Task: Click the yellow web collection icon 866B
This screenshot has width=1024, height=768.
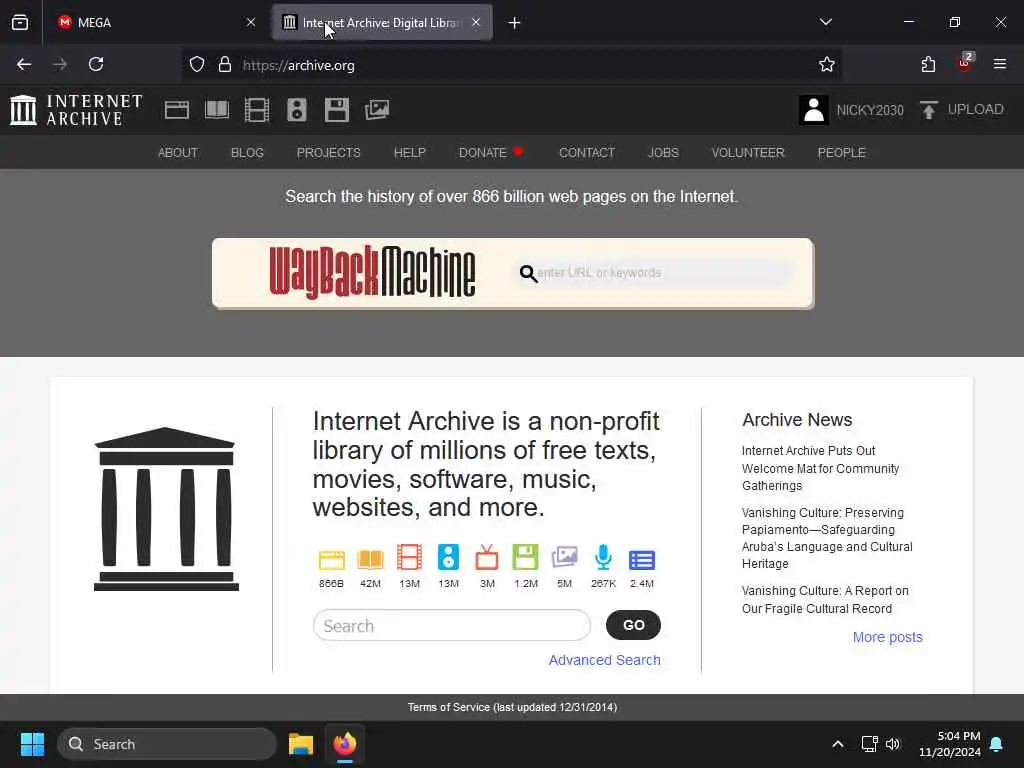Action: coord(331,560)
